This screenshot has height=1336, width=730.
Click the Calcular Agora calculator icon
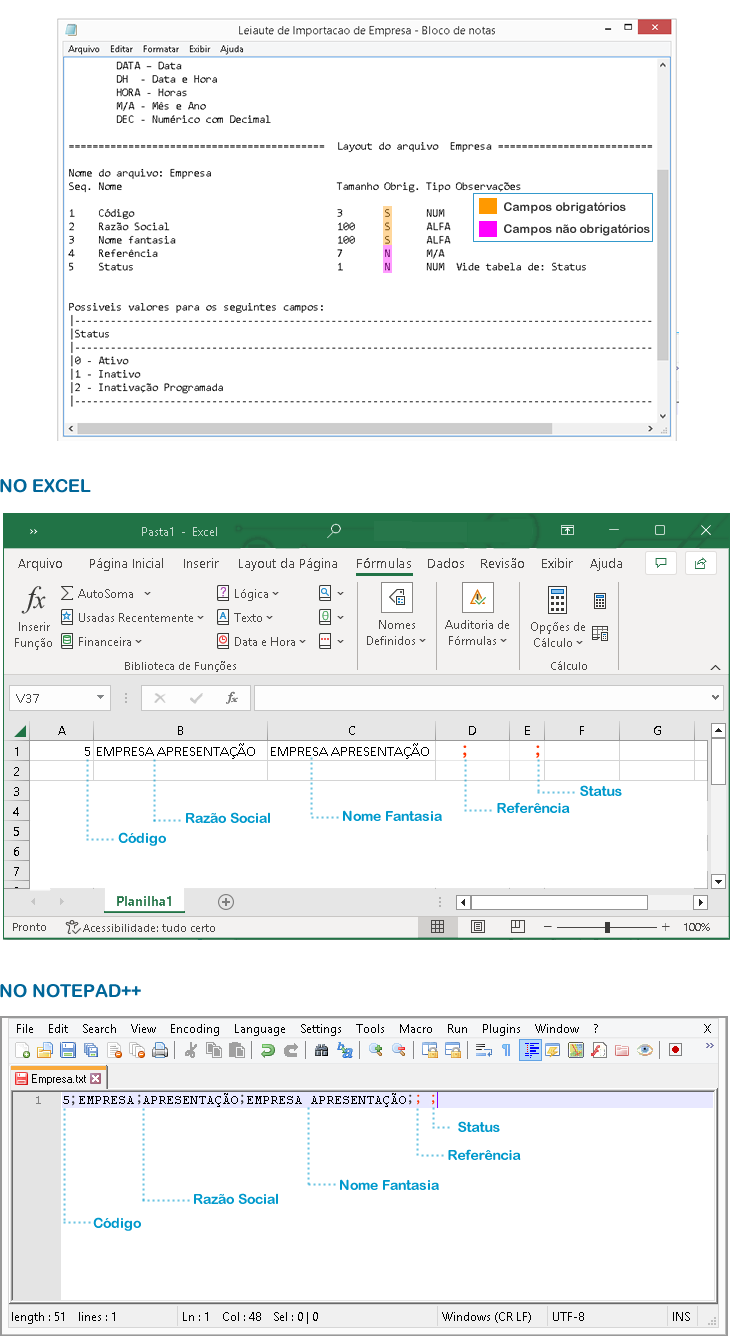click(599, 601)
